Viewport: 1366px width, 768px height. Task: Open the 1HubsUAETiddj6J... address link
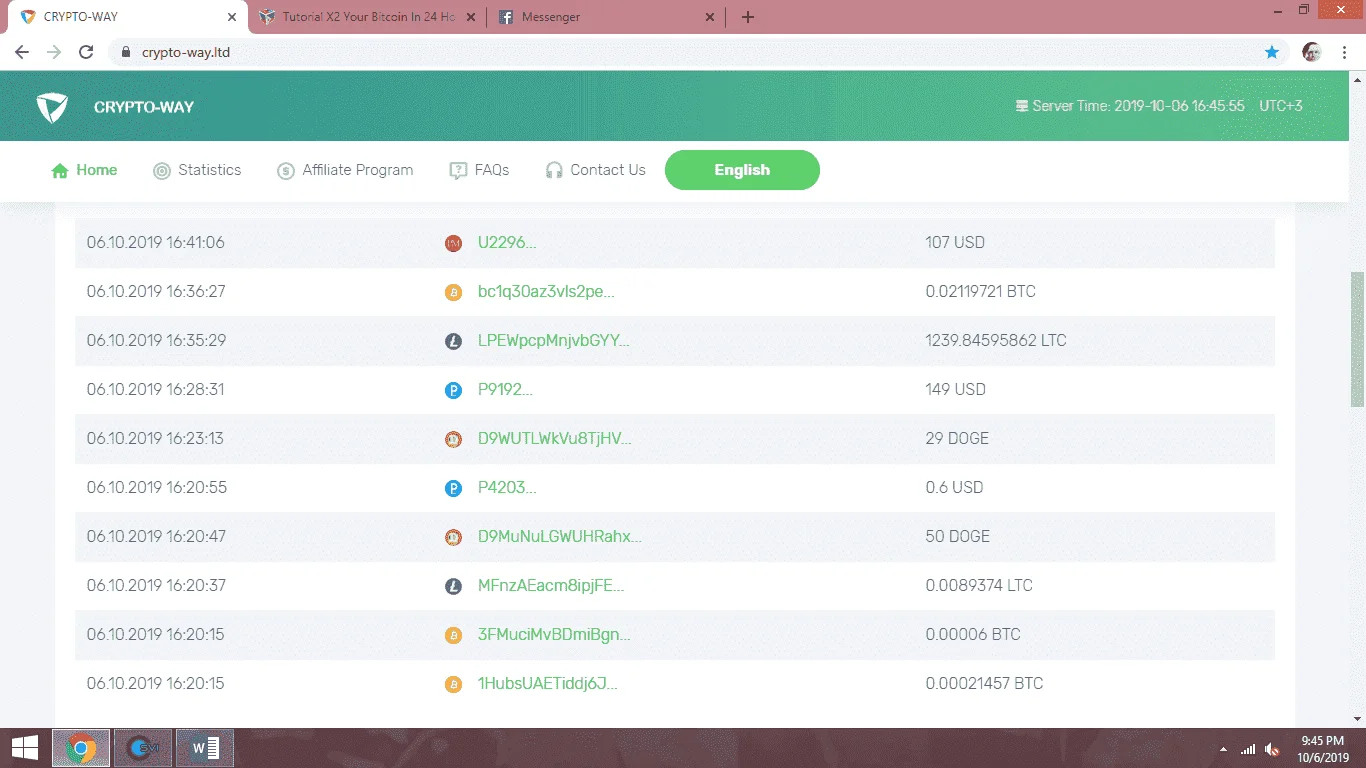548,684
